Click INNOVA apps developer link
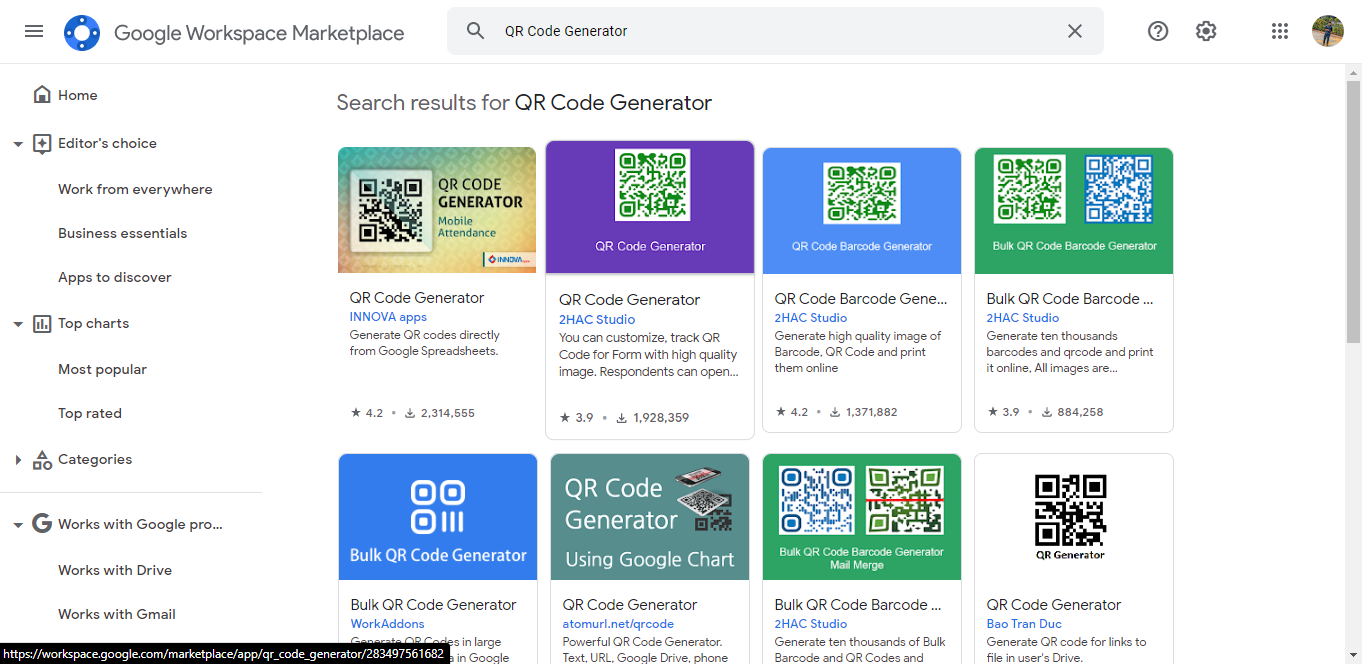Viewport: 1362px width, 664px height. click(388, 317)
